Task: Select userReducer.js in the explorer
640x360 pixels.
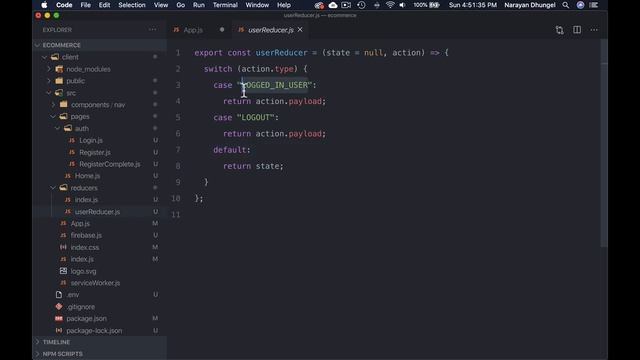Action: point(97,212)
